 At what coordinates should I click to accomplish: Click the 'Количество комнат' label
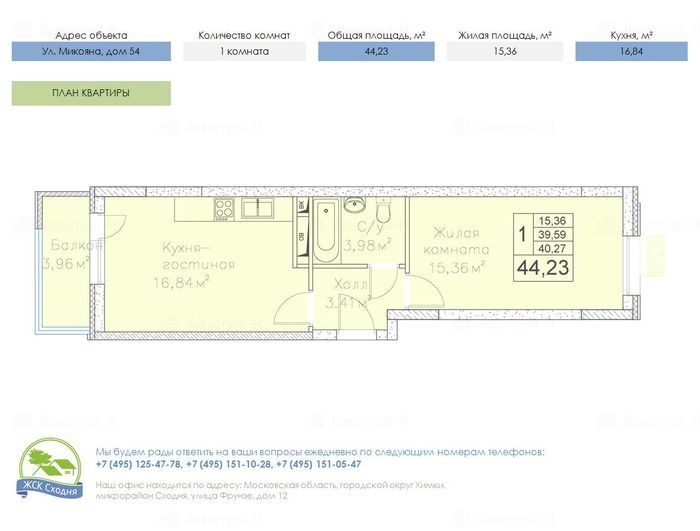pos(244,35)
